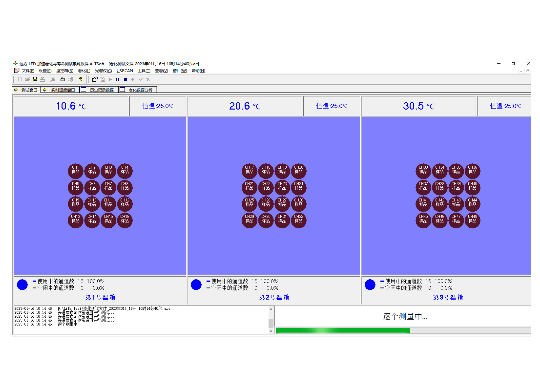Click the pause icon in the toolbar
Image resolution: width=540 pixels, height=380 pixels.
[117, 80]
